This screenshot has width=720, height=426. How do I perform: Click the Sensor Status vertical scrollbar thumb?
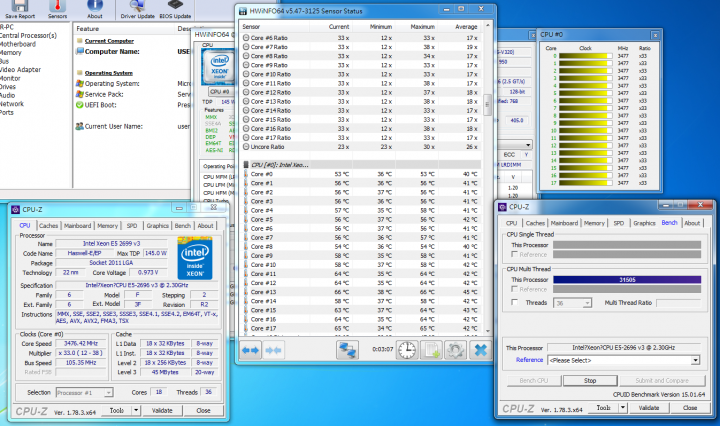tap(487, 105)
